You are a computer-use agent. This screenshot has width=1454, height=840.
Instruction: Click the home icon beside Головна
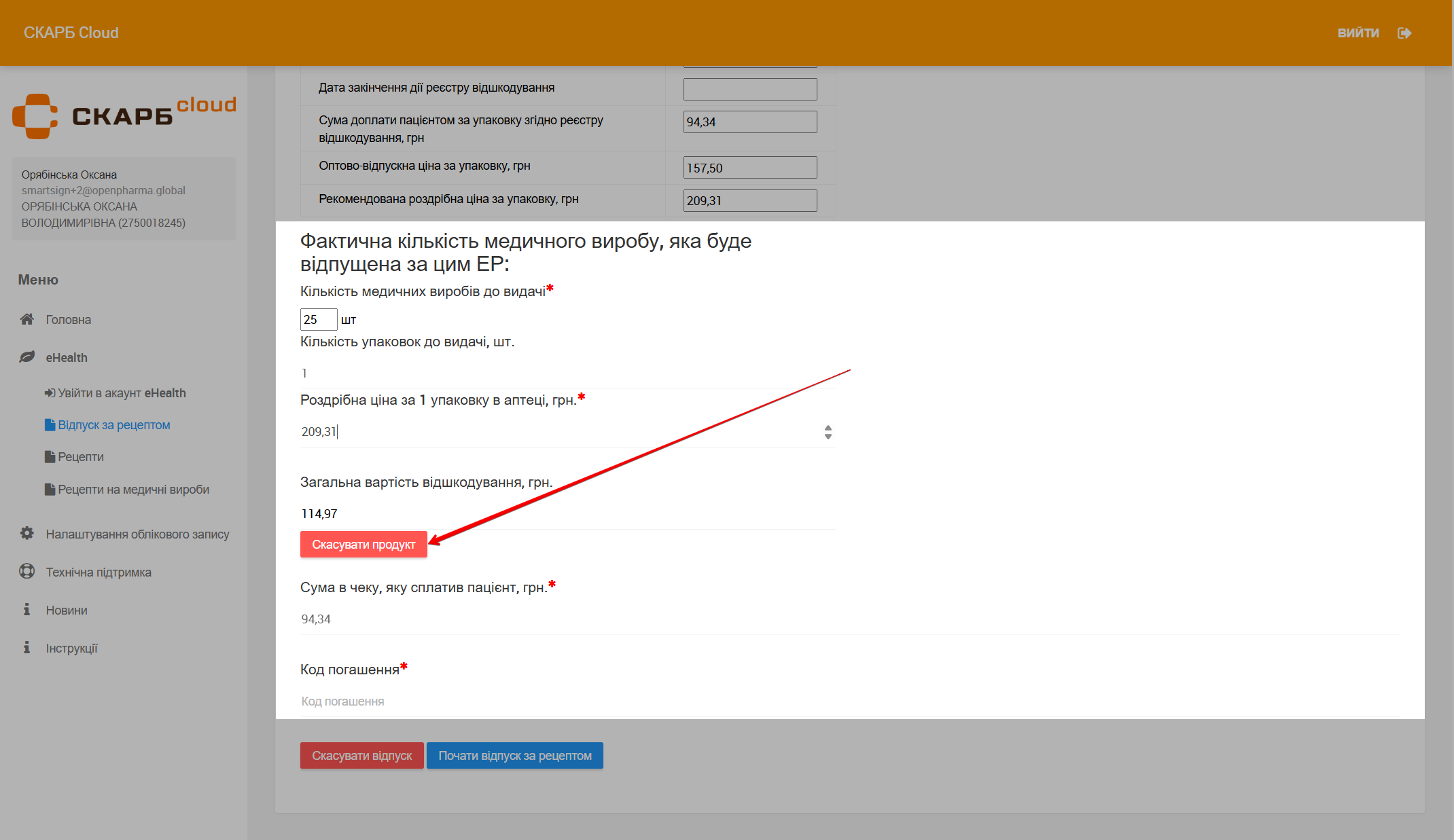pos(27,319)
